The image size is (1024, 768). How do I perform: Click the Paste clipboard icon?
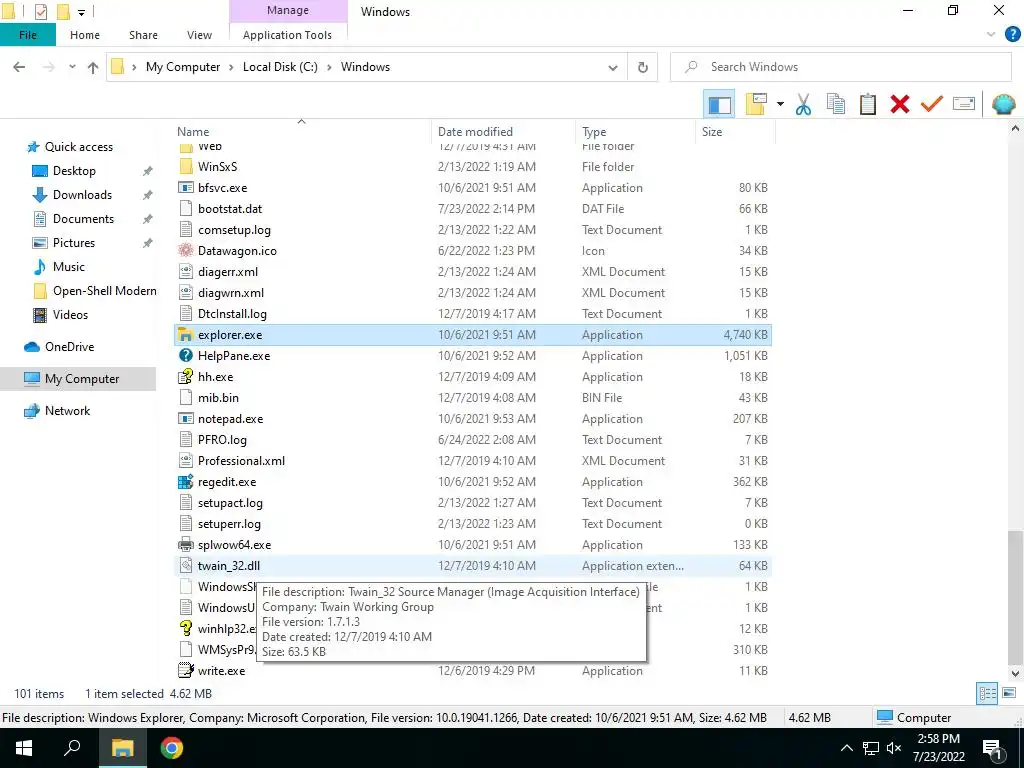point(868,104)
